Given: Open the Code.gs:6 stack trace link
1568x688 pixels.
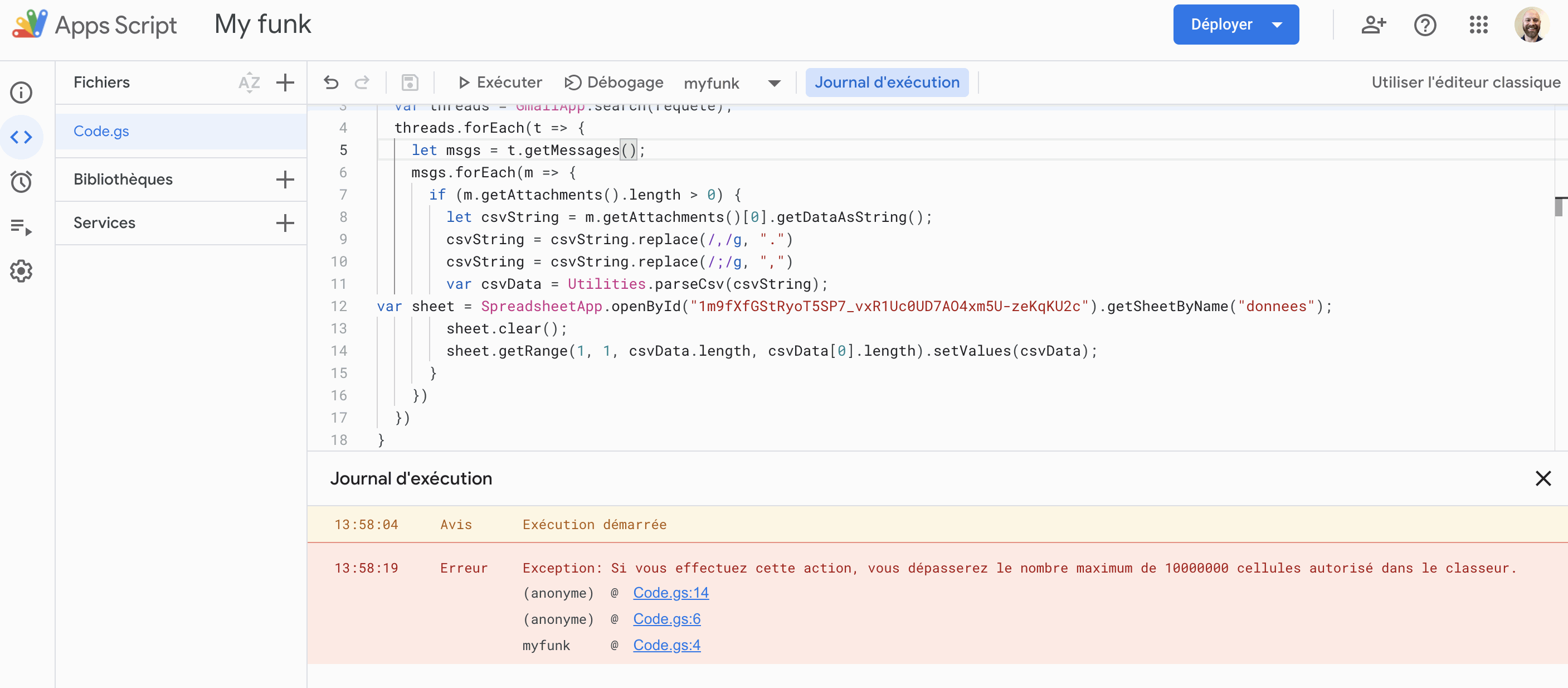Looking at the screenshot, I should (x=666, y=619).
